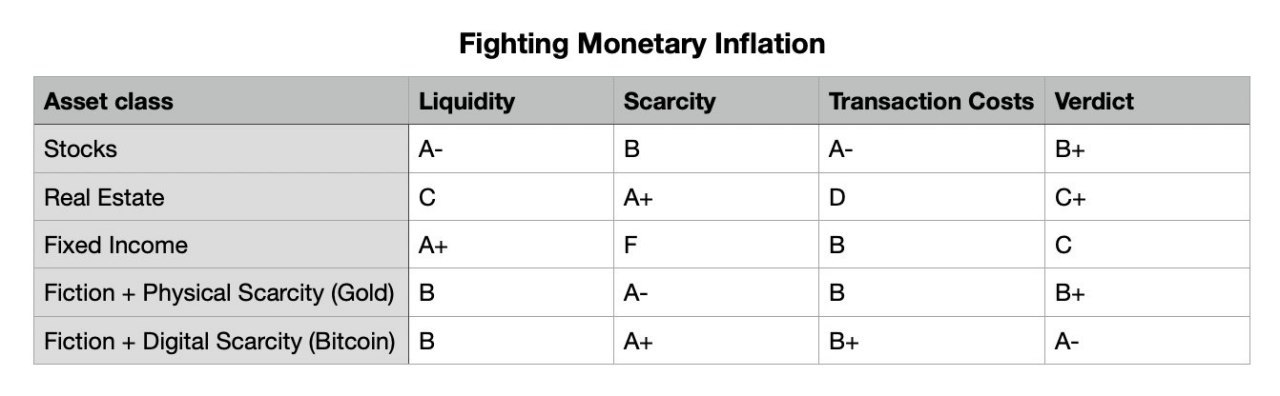Click the Fixed Income row label
Image resolution: width=1280 pixels, height=396 pixels.
click(221, 245)
